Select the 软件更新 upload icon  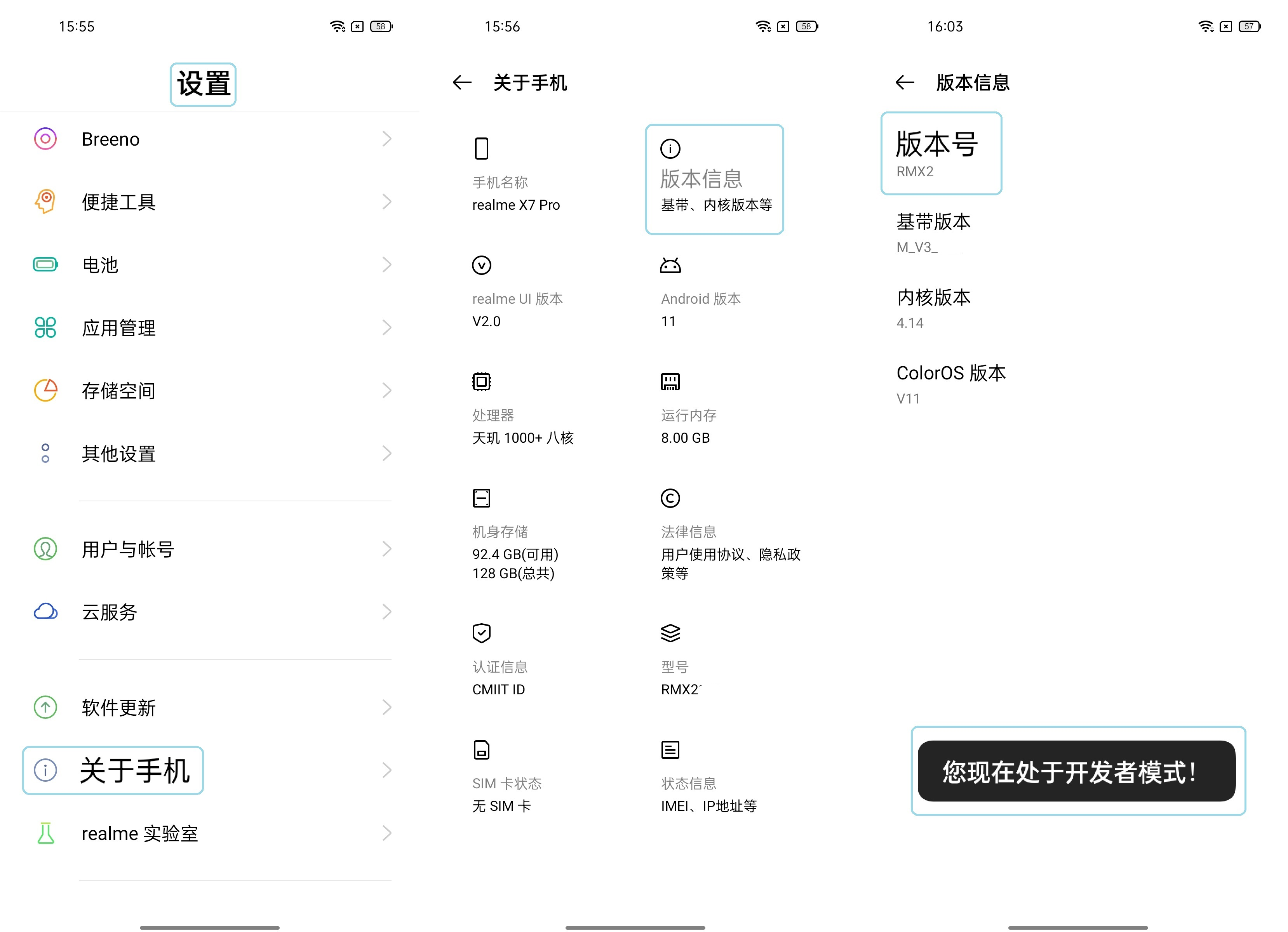pos(45,708)
